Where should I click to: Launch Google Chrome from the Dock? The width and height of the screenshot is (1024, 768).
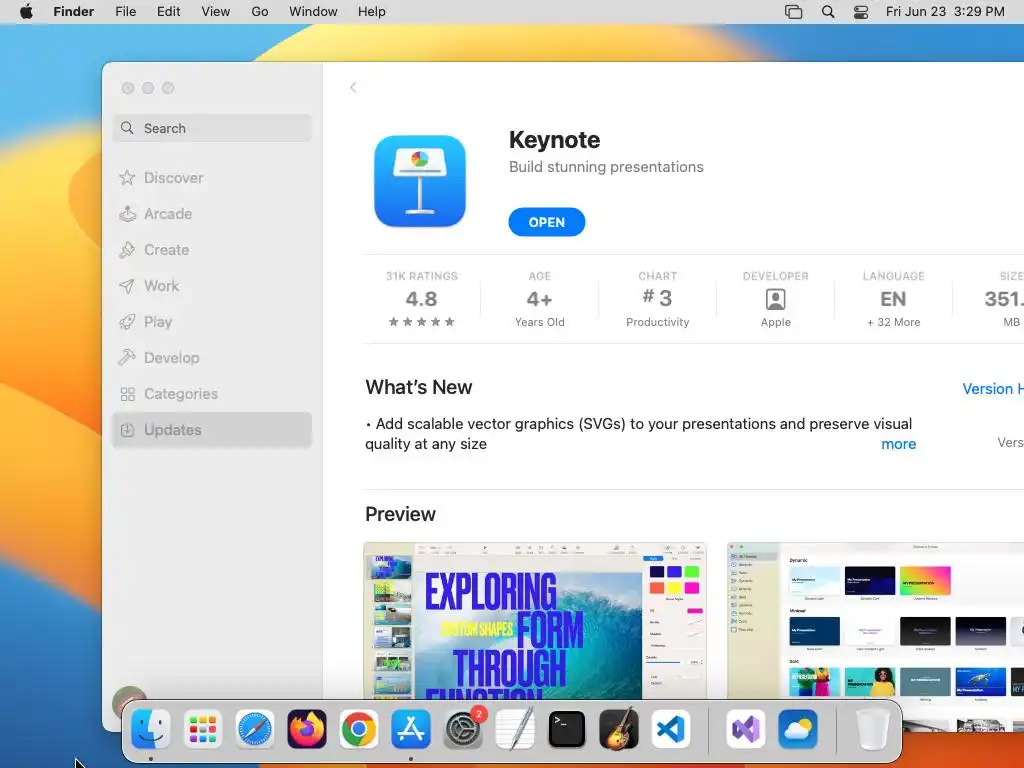359,729
